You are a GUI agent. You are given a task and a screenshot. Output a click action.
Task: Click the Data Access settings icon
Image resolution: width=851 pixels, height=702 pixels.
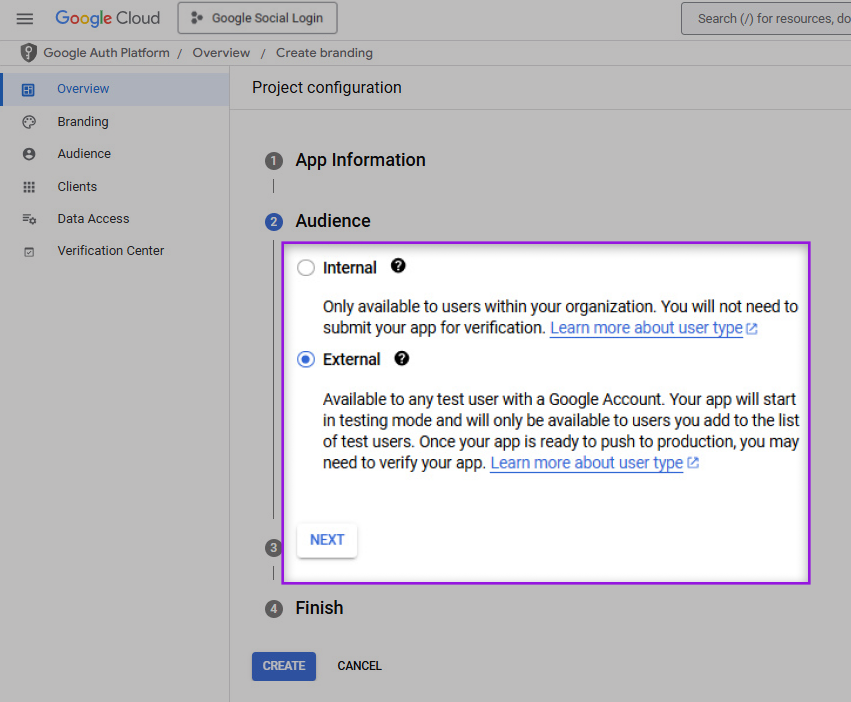[29, 219]
